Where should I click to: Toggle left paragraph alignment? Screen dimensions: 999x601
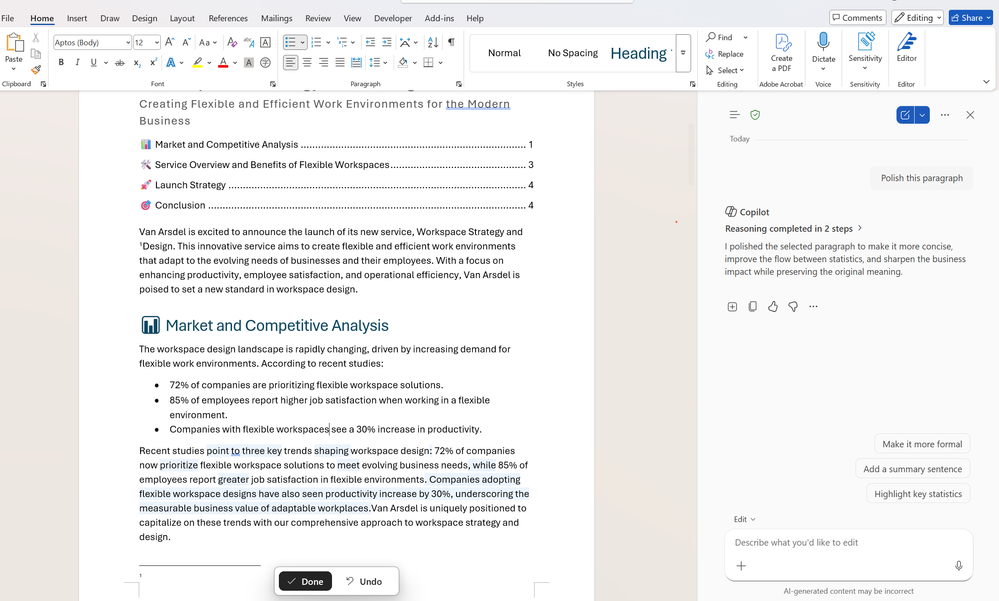291,62
